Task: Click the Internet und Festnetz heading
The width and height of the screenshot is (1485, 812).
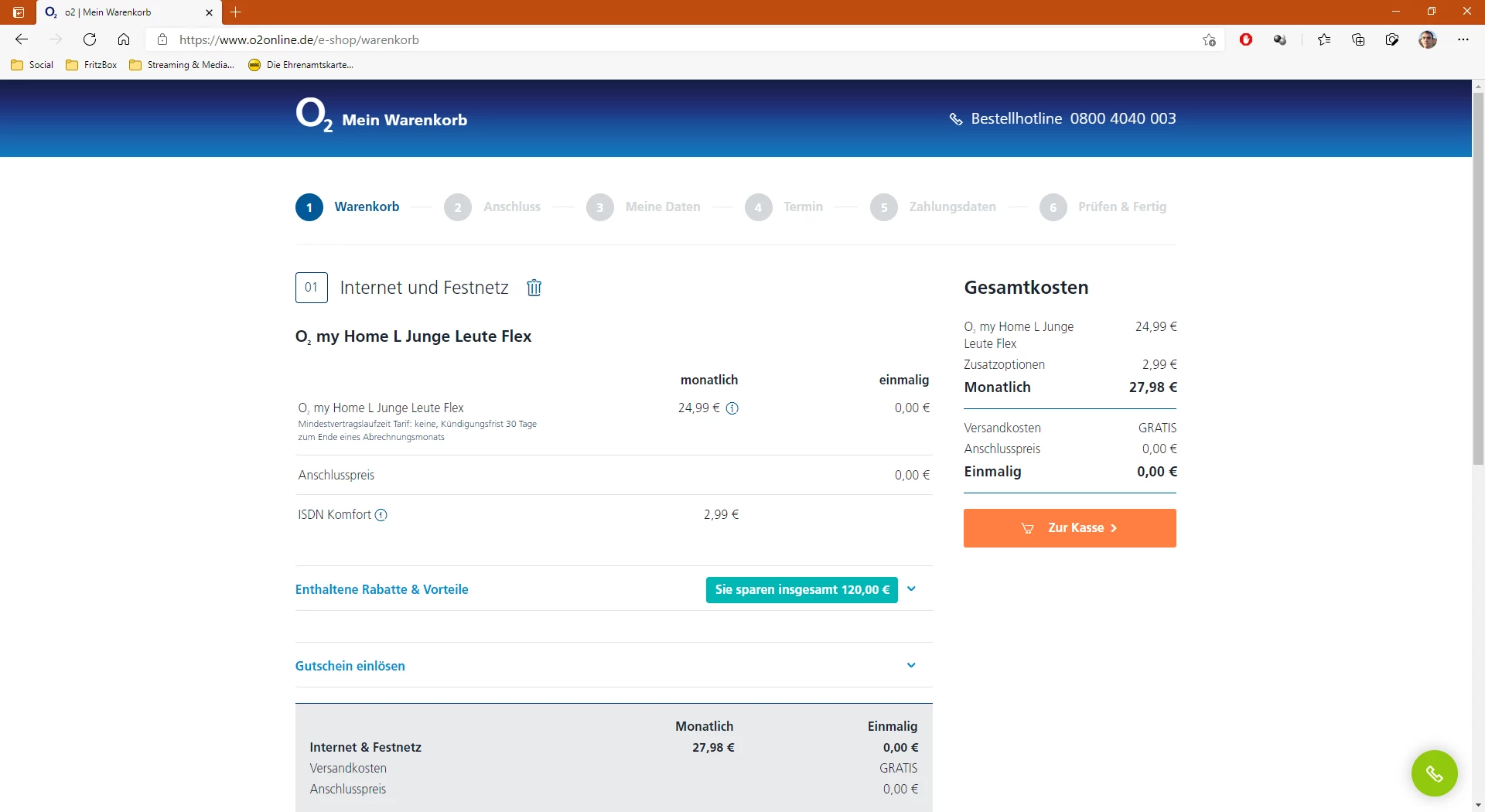Action: pos(424,288)
